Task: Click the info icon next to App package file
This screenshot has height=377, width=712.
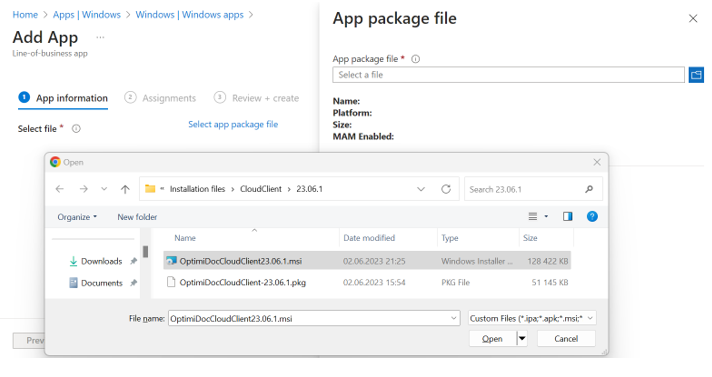Action: [415, 59]
